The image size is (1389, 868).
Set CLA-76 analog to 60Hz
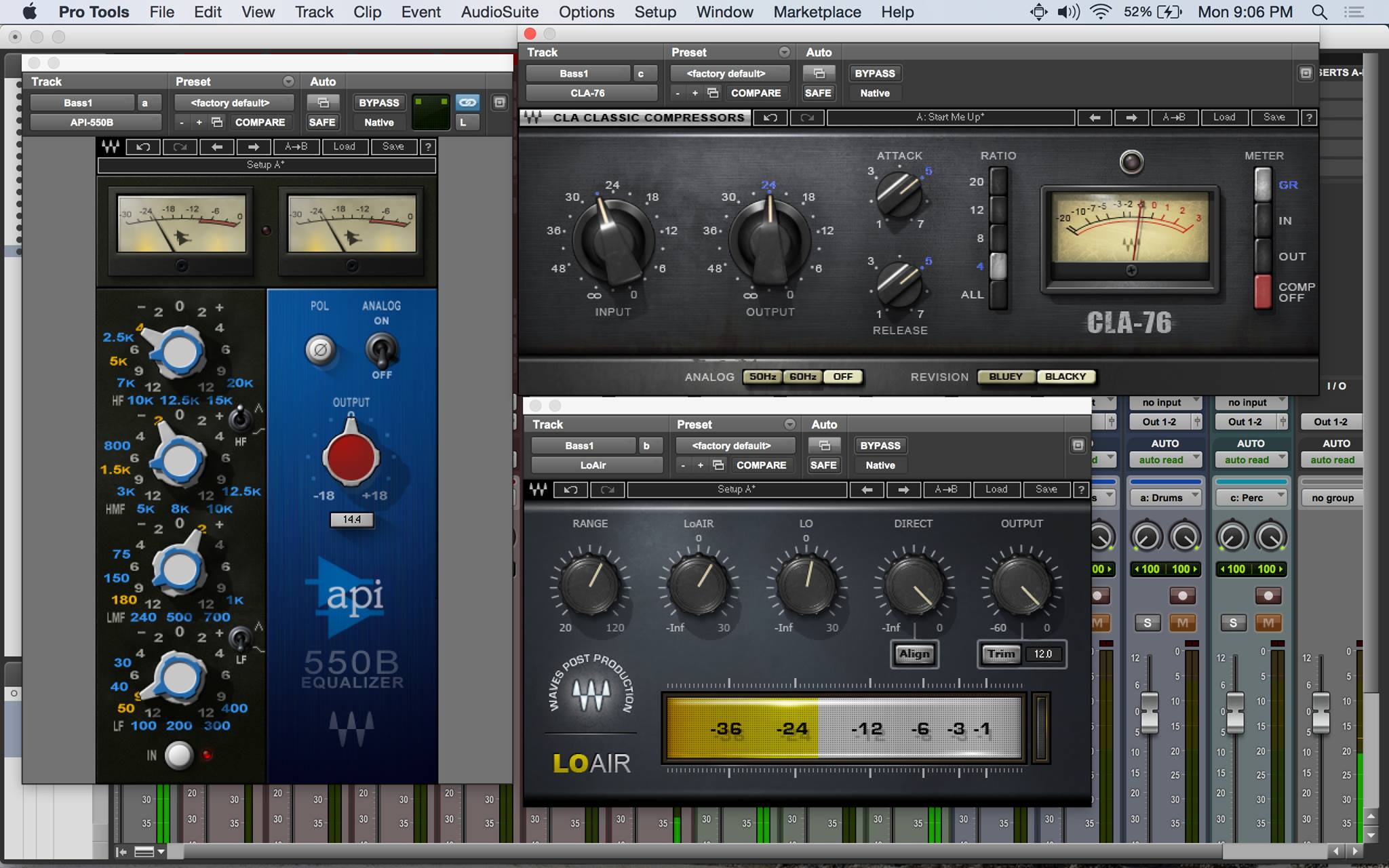[x=802, y=377]
